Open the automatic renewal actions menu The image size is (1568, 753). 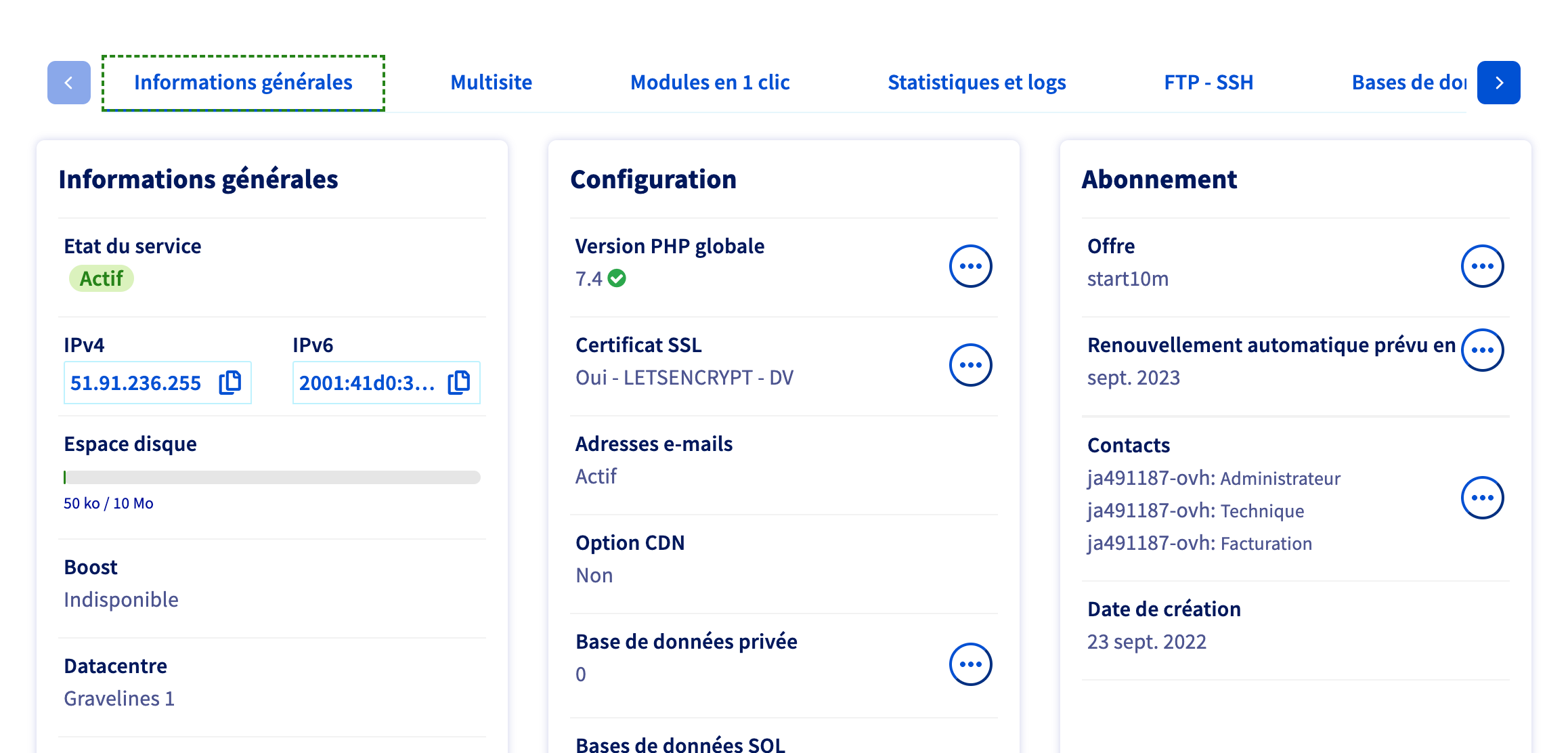click(1482, 350)
